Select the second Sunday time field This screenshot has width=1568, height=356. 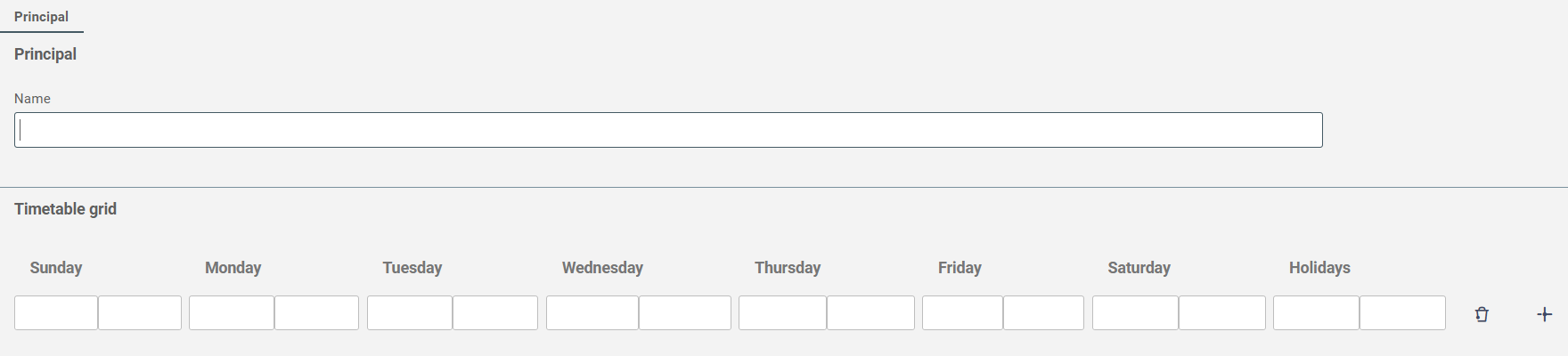(140, 313)
